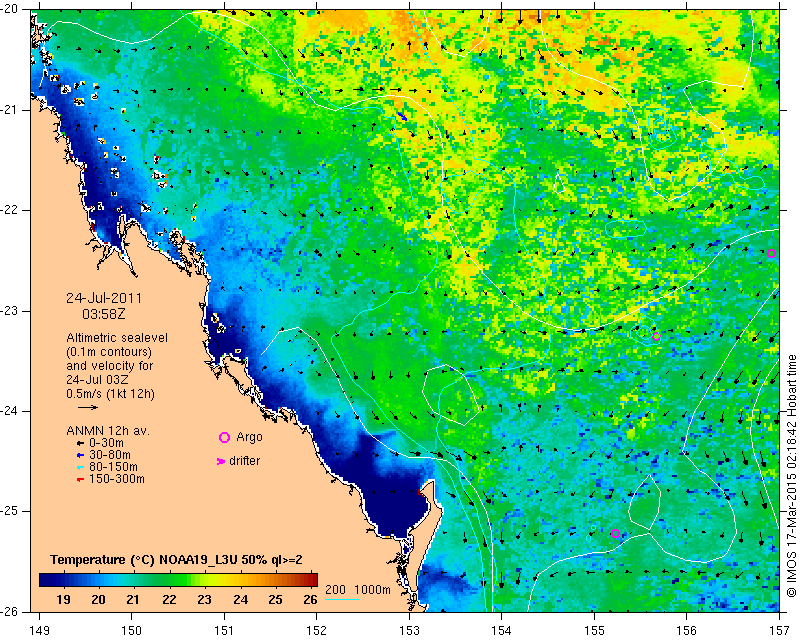Click the 0.5m/s velocity scale arrow
Image resolution: width=800 pixels, height=640 pixels.
tap(88, 407)
